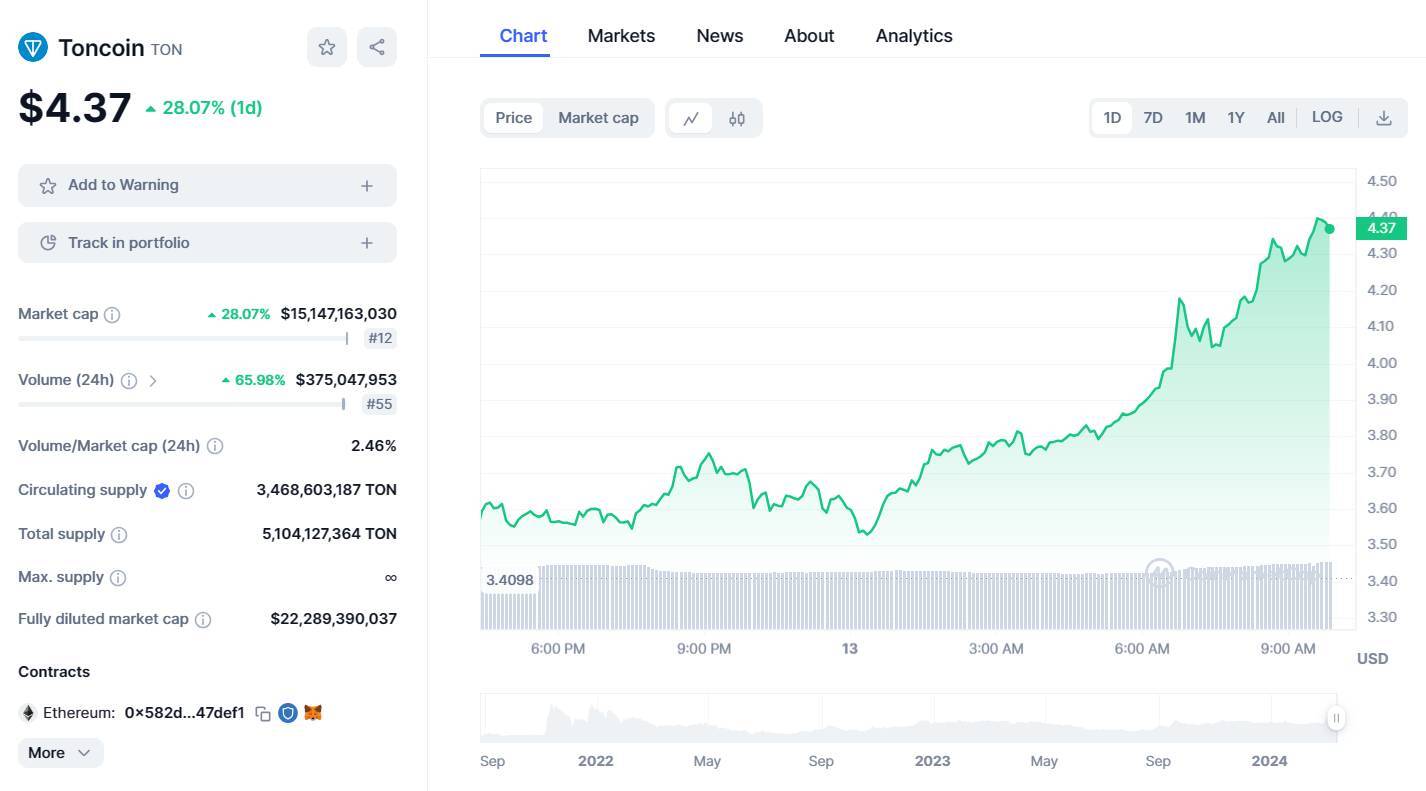Click the ∞ max supply value

391,577
